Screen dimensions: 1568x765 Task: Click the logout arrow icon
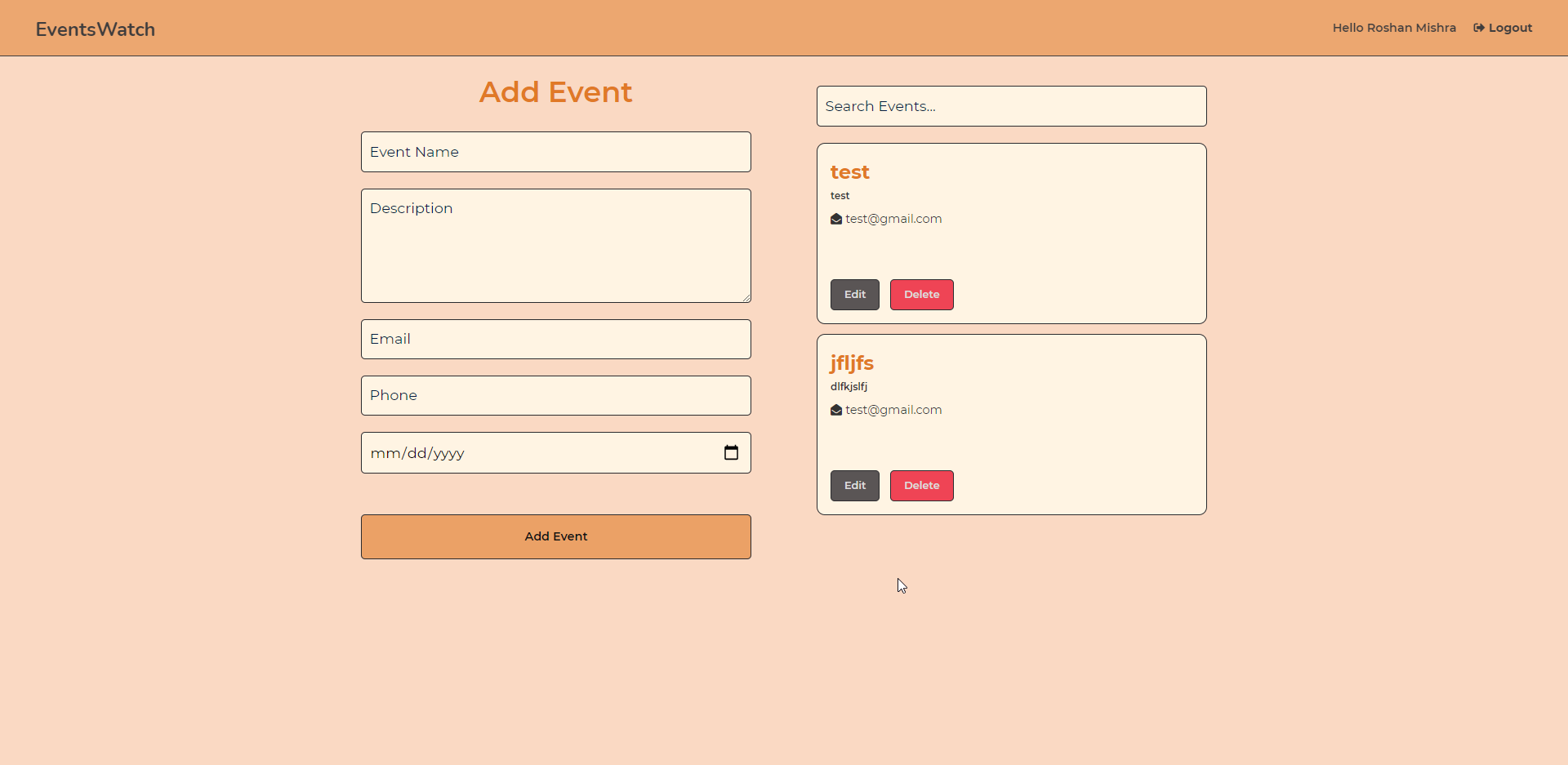click(1478, 28)
